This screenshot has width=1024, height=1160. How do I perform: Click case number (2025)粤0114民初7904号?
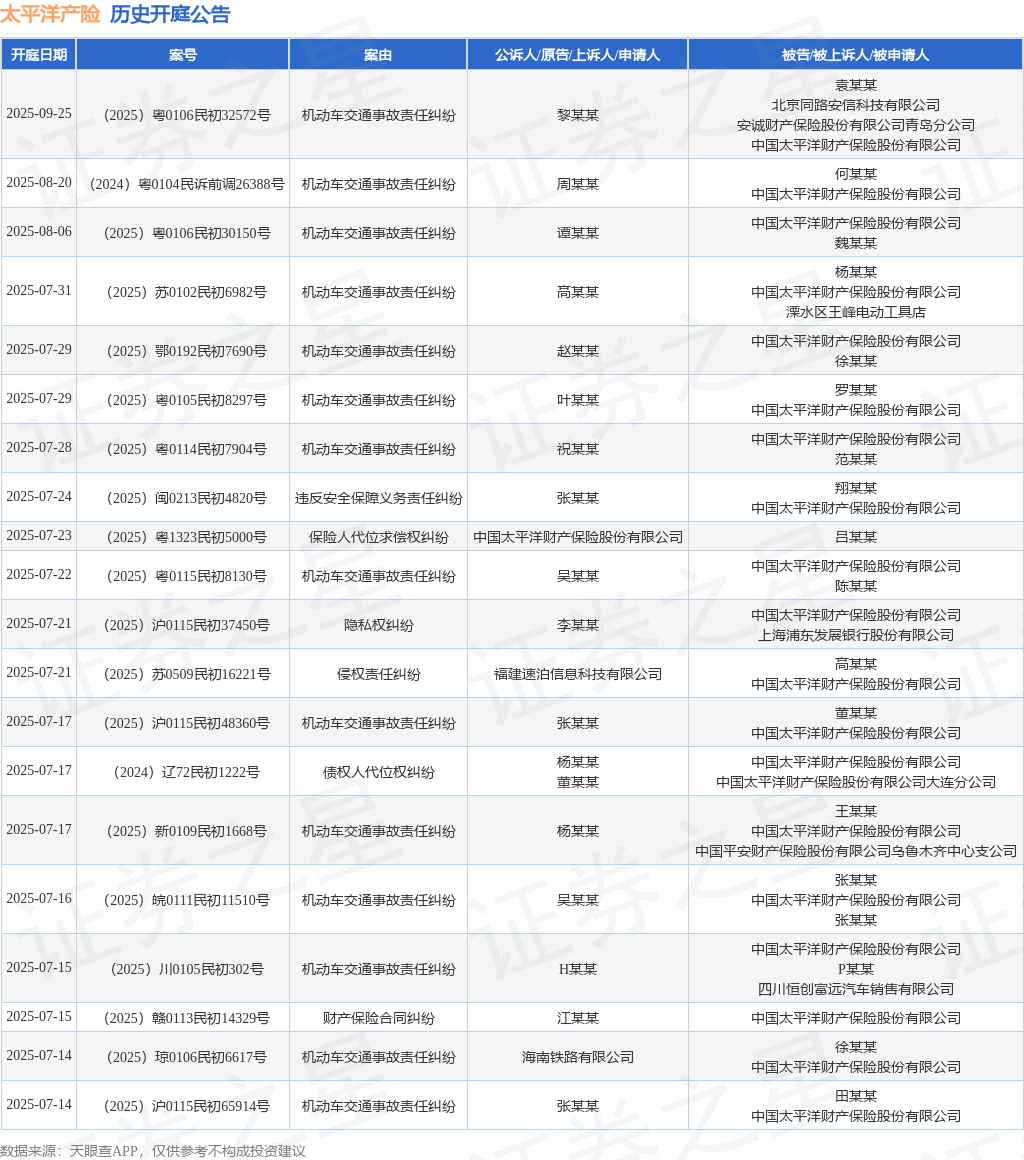tap(186, 449)
